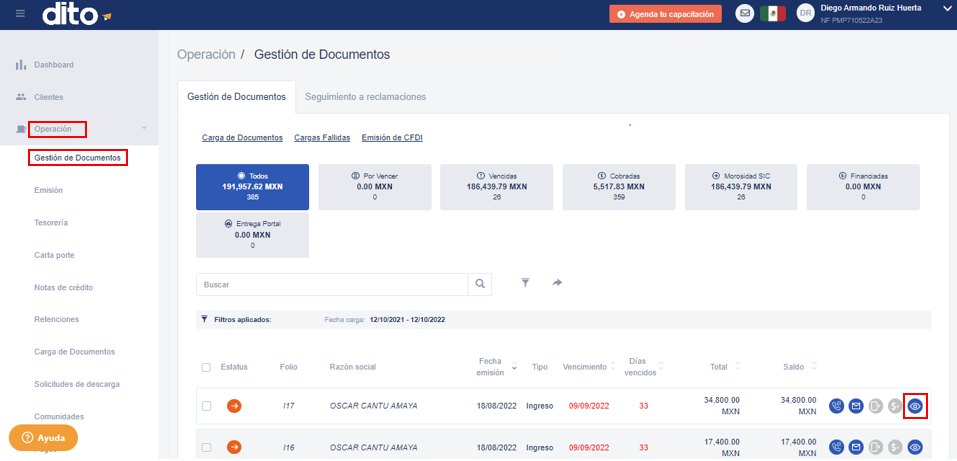
Task: Open the Cargas Fallidas link
Action: pos(322,137)
